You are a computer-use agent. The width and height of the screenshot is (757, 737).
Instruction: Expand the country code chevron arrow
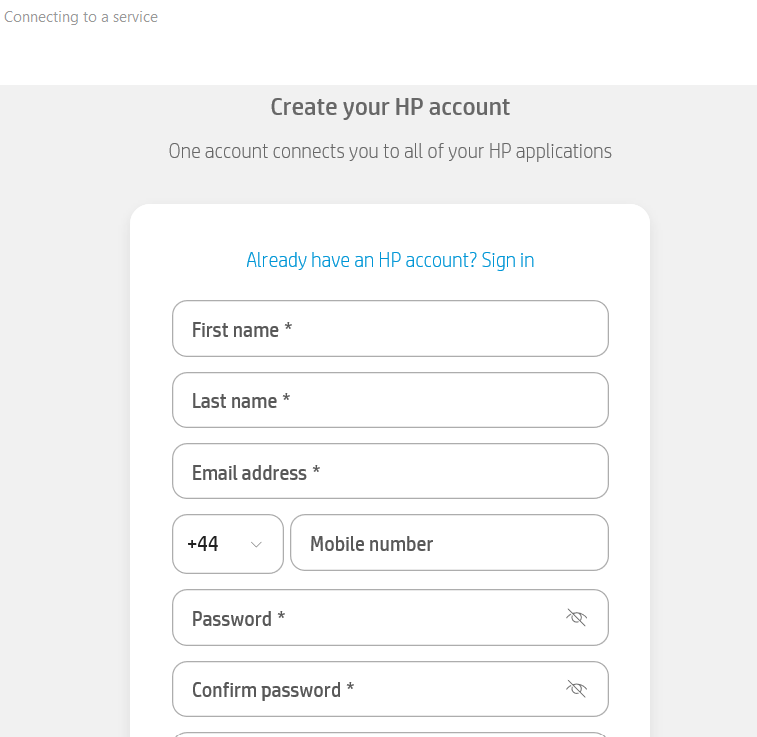tap(256, 544)
